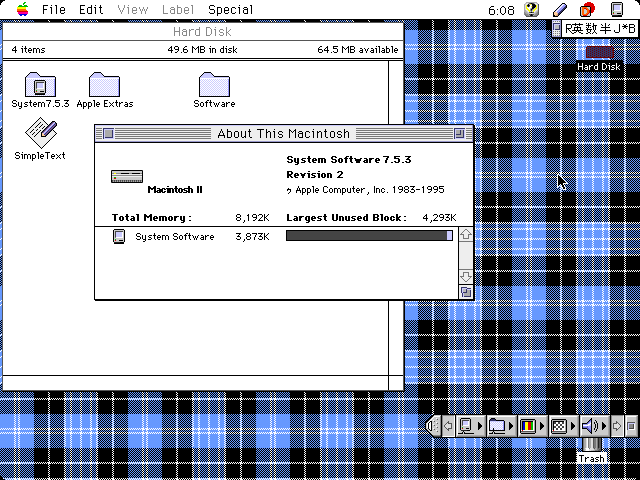This screenshot has width=640, height=480.
Task: Open the Application menu Finder icon
Action: (x=617, y=9)
